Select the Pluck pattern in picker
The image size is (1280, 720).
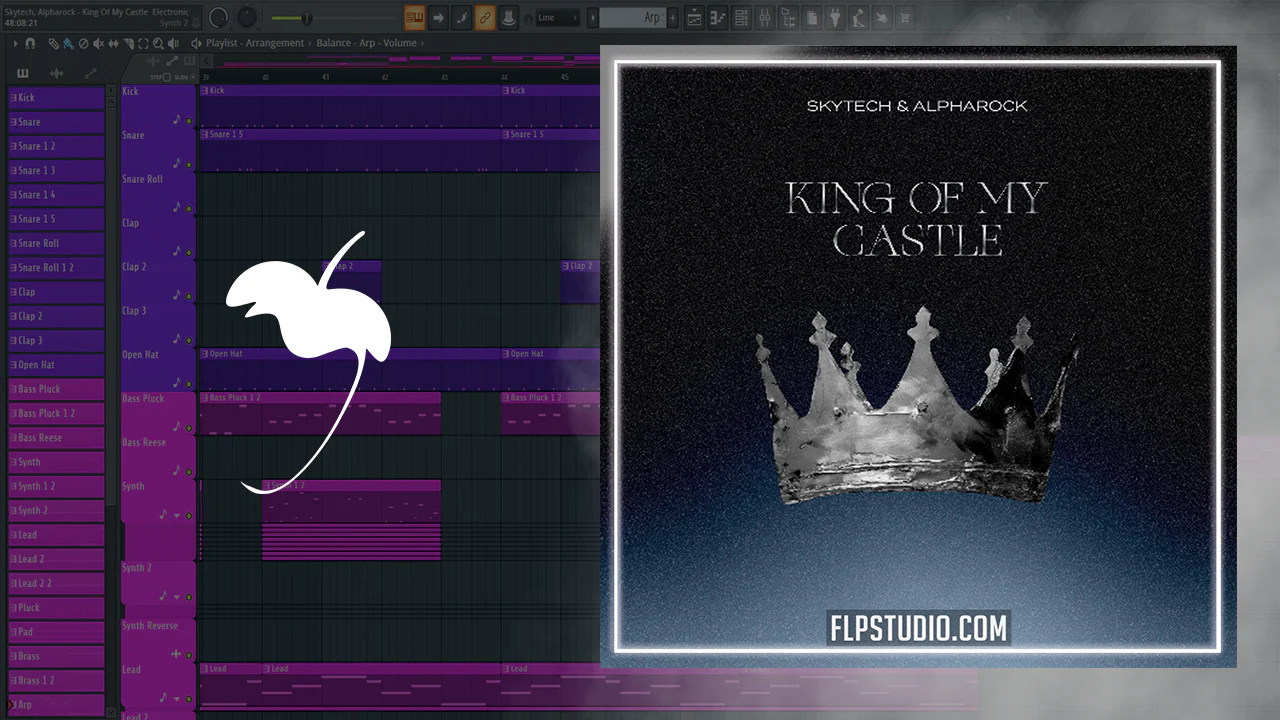click(x=56, y=607)
